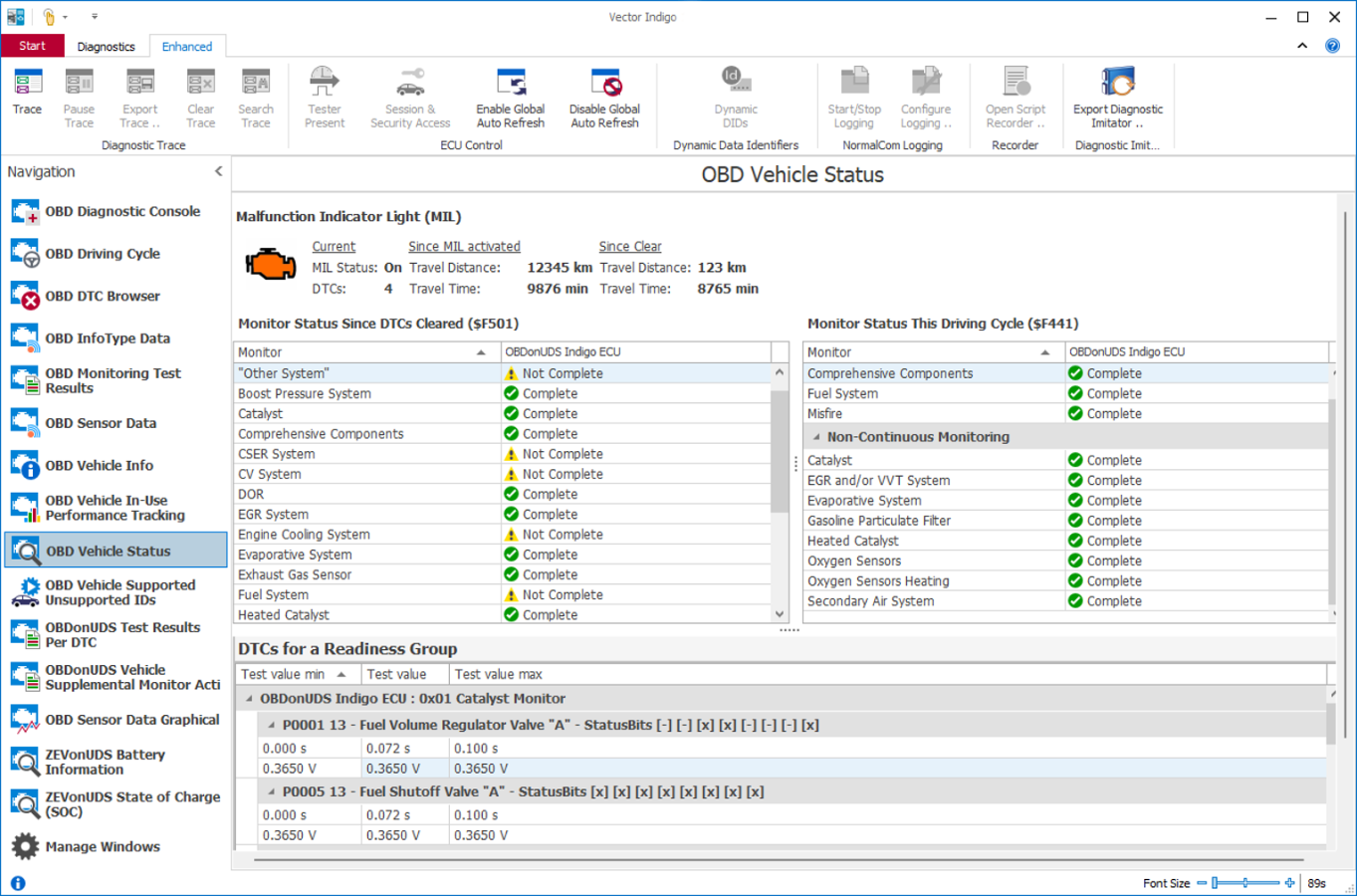Select Boost Pressure System row
Viewport: 1357px width, 896px height.
click(x=503, y=394)
